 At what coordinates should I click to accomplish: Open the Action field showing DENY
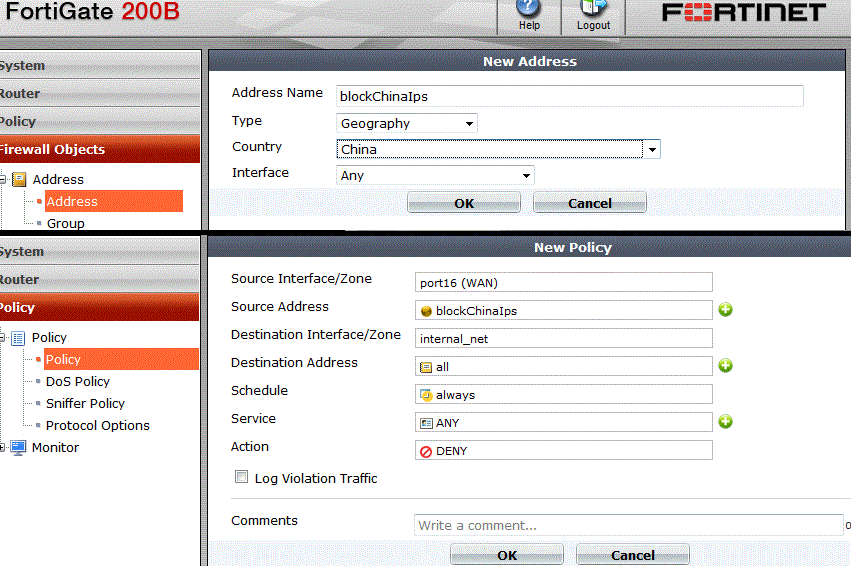coord(563,450)
